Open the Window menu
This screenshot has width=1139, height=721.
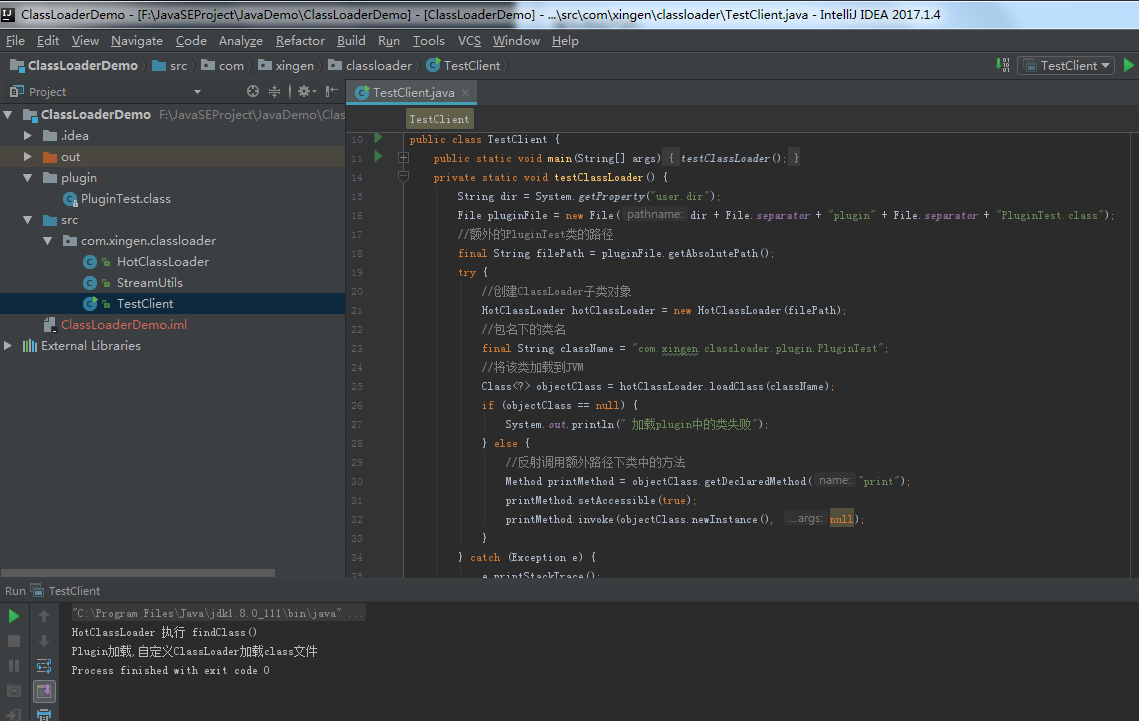click(516, 41)
